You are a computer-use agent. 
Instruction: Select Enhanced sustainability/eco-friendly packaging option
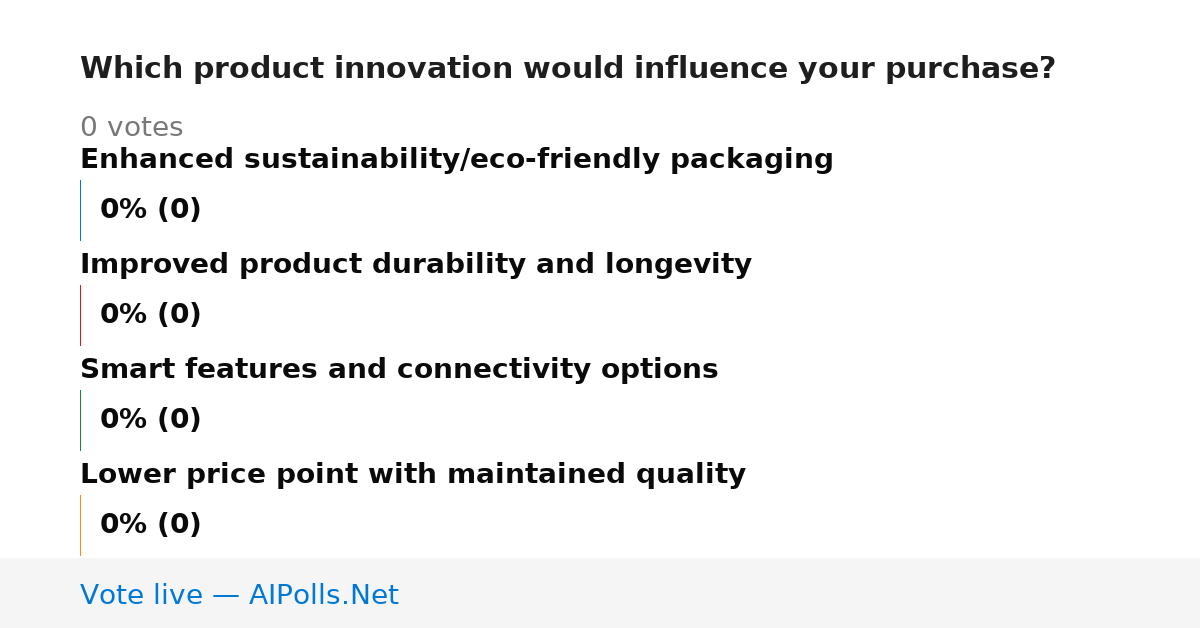[456, 160]
